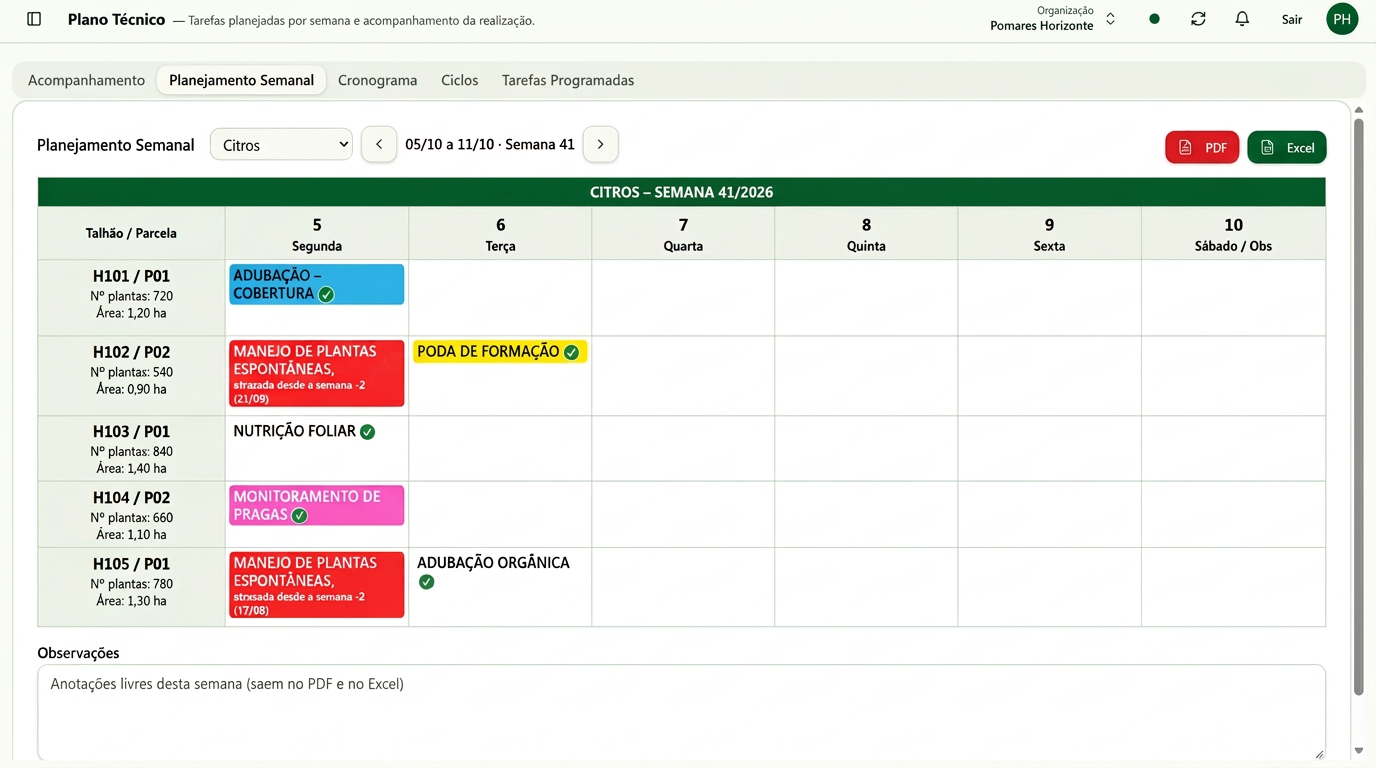Open the Tarefas Programadas tab
This screenshot has height=768, width=1376.
[568, 80]
